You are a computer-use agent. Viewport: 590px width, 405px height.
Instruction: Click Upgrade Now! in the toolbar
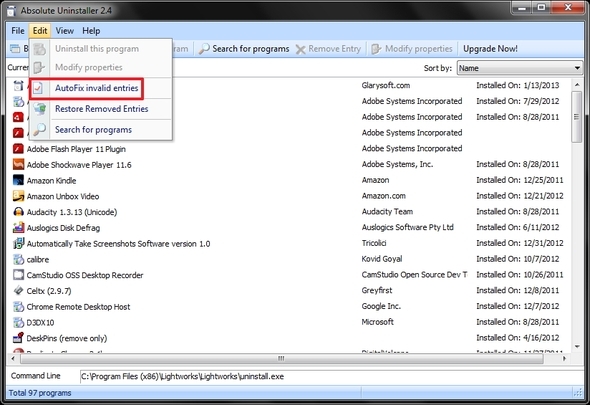click(x=490, y=49)
